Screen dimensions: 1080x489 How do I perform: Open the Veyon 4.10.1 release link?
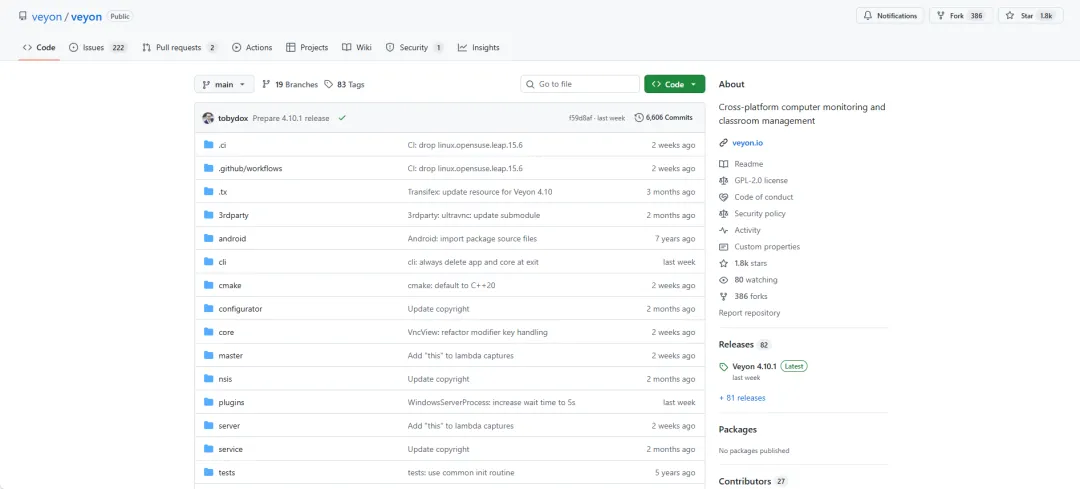click(754, 366)
